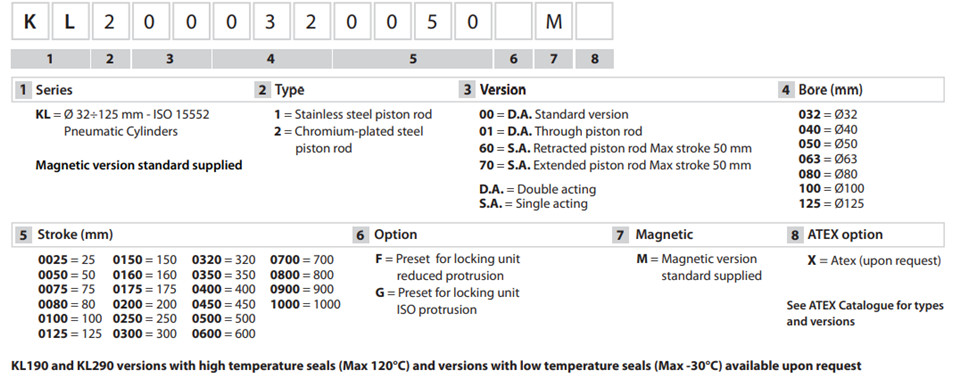
Task: Select version code 70 entry
Action: (x=615, y=165)
